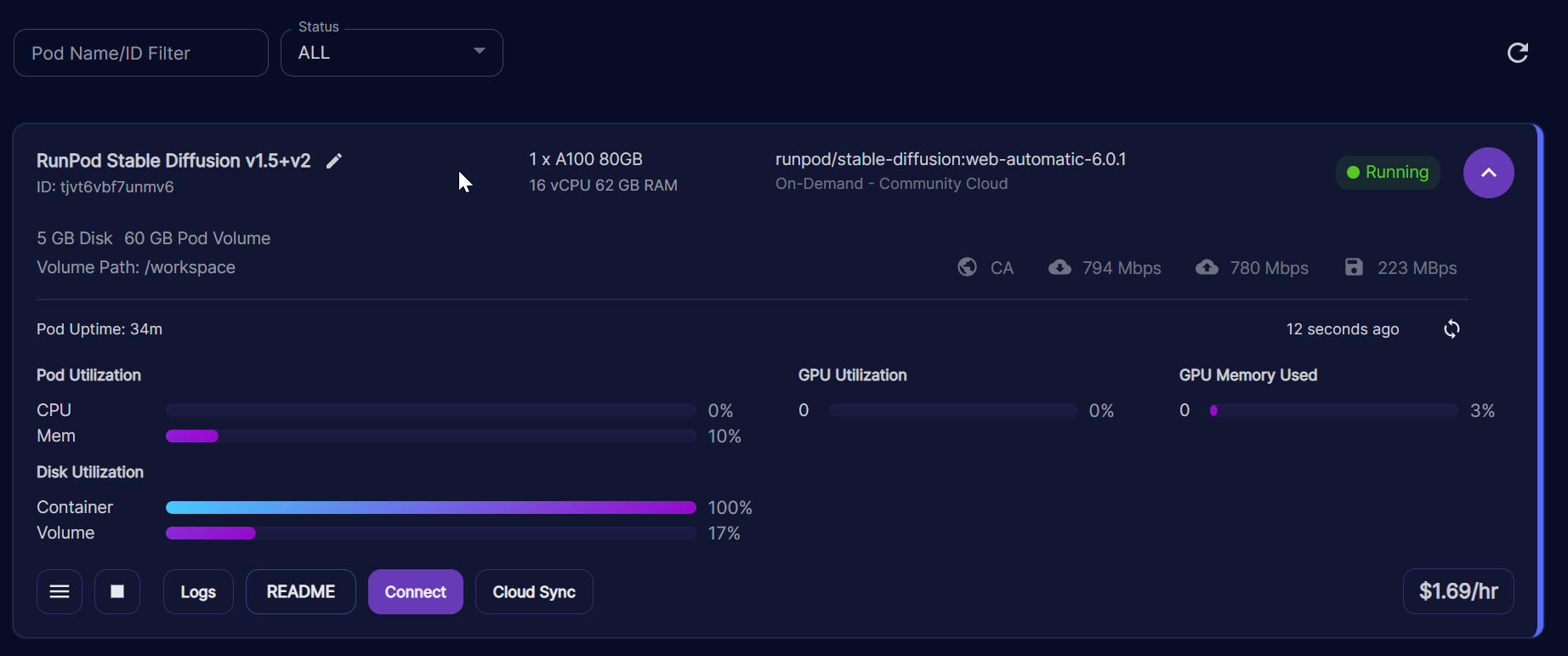Open the README for this pod
The width and height of the screenshot is (1568, 656).
[x=301, y=591]
